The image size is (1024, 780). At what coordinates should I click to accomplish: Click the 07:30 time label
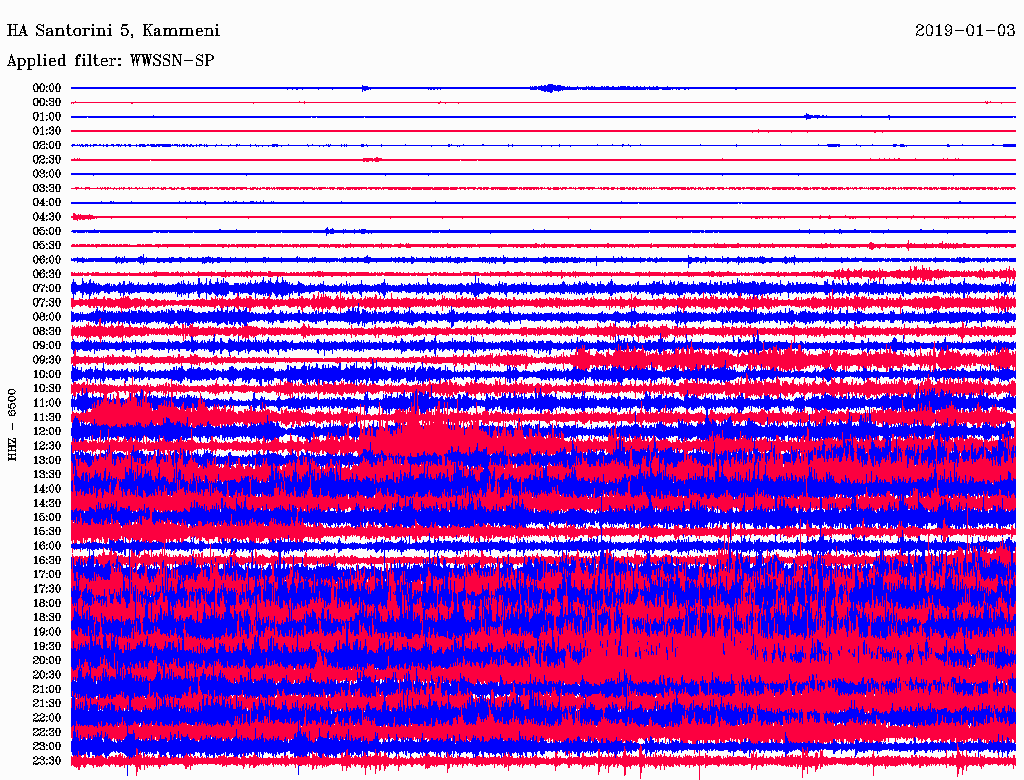[47, 303]
